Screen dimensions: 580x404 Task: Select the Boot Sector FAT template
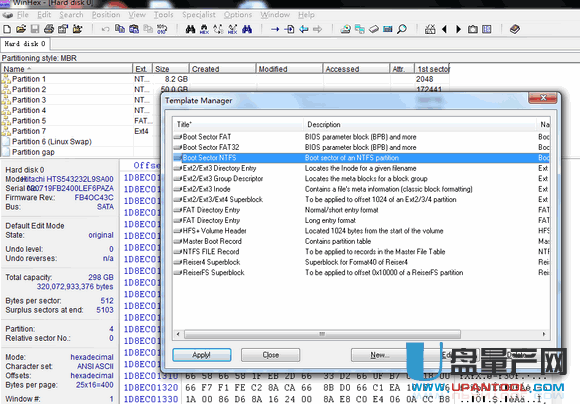coord(361,137)
